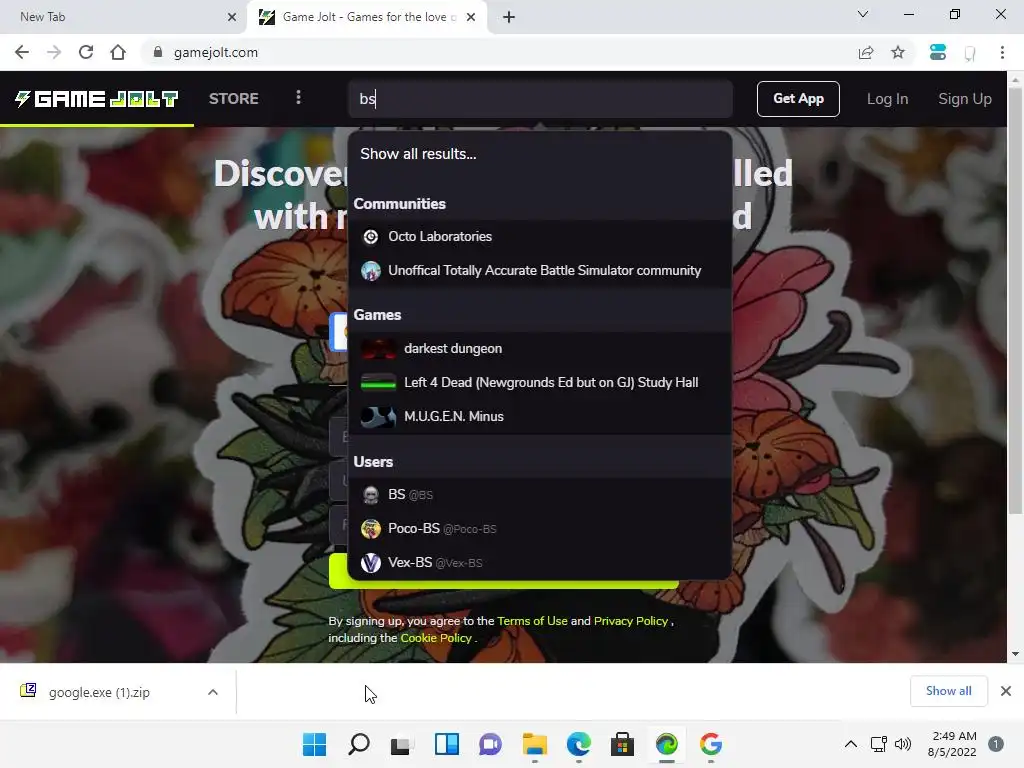
Task: Select Unoffical Totally Accurate Battle Simulator community
Action: [x=539, y=270]
